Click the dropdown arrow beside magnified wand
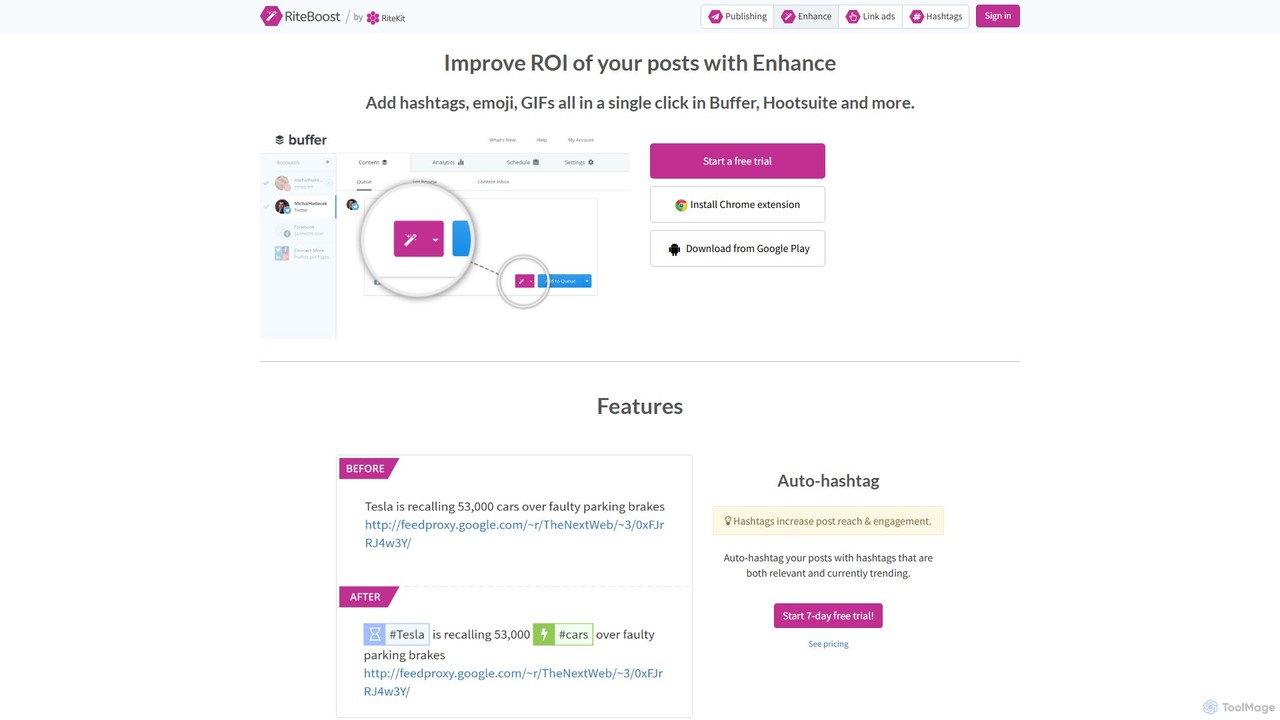The height and width of the screenshot is (720, 1280). point(435,240)
